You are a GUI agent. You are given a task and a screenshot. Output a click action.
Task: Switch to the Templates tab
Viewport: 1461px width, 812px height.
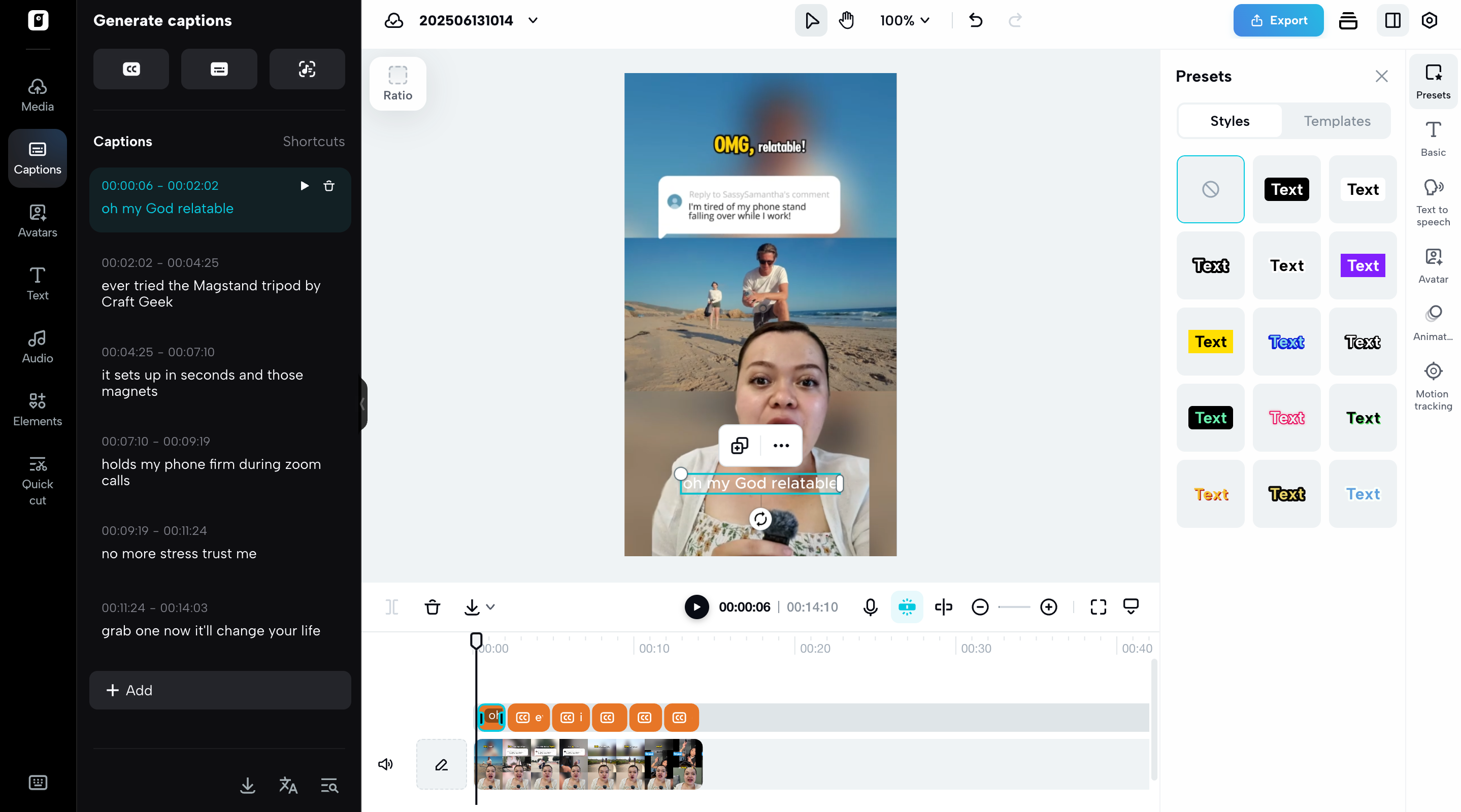1337,121
